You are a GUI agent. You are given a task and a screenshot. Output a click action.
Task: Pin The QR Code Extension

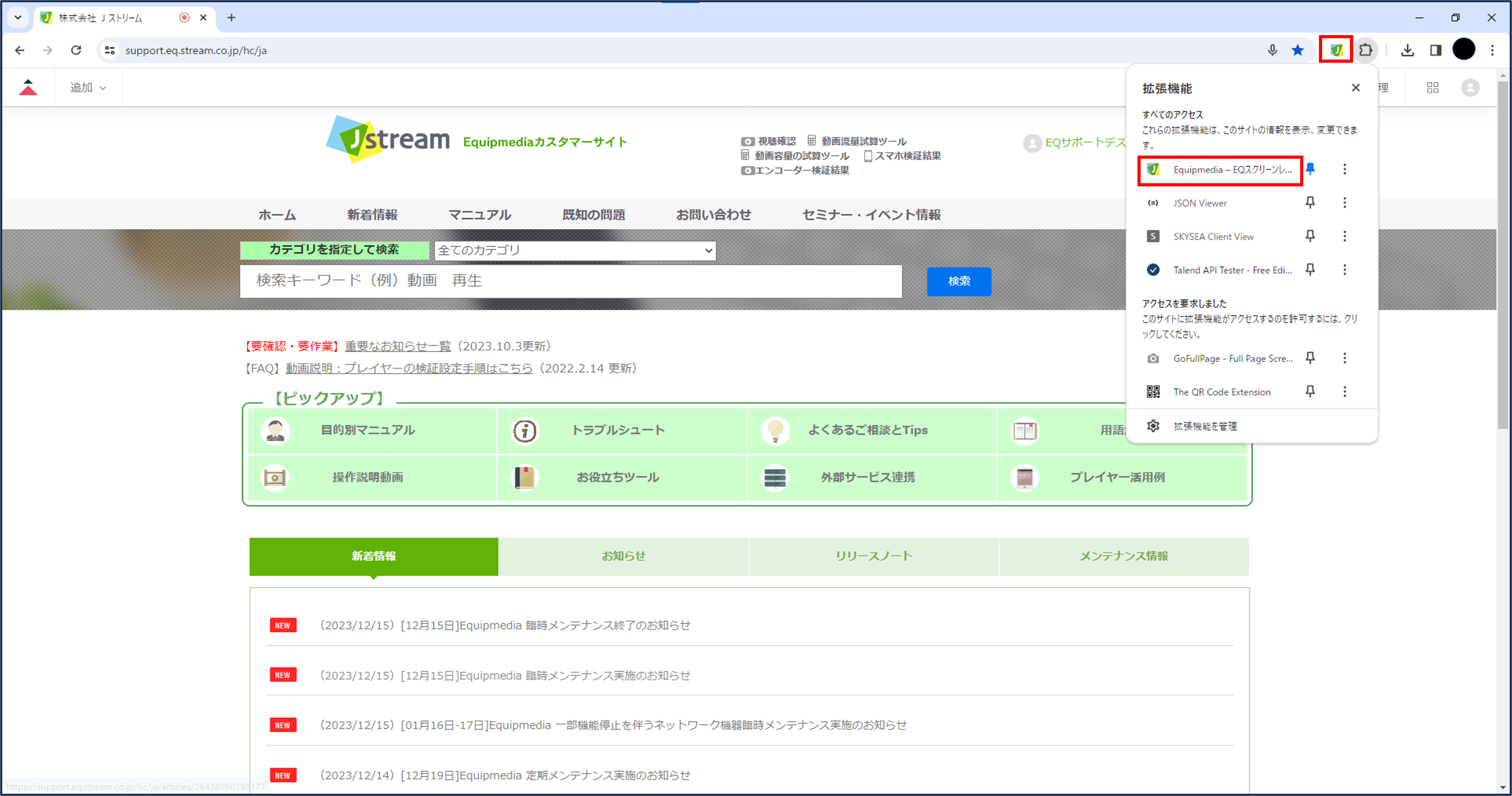click(1310, 391)
